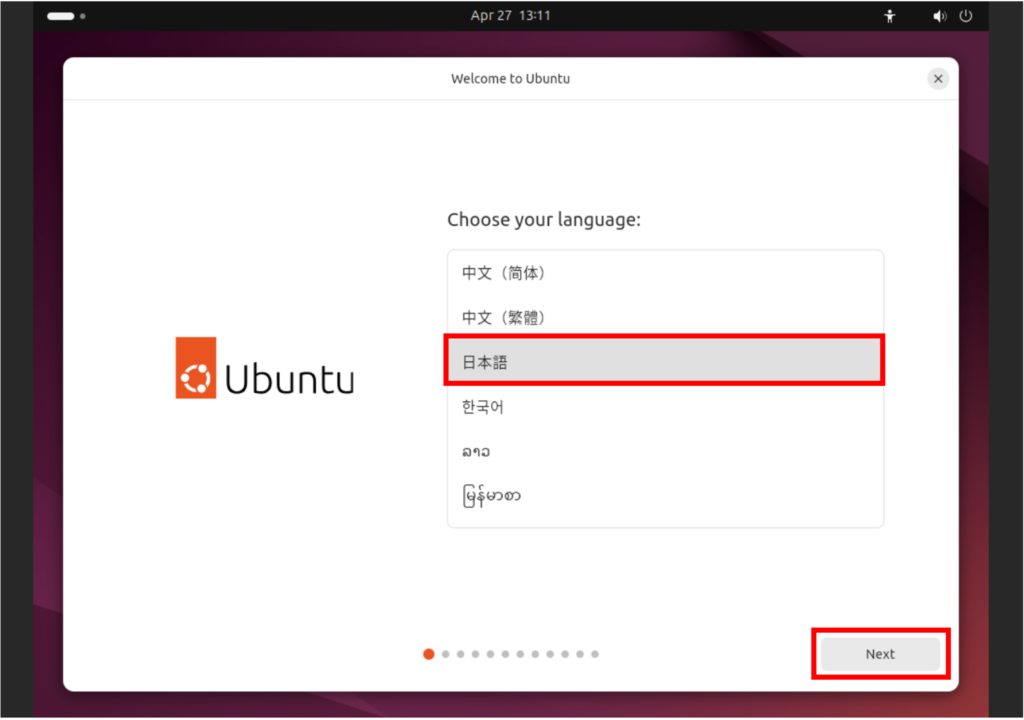Select မြန်မာစာ language
The height and width of the screenshot is (720, 1024).
665,496
